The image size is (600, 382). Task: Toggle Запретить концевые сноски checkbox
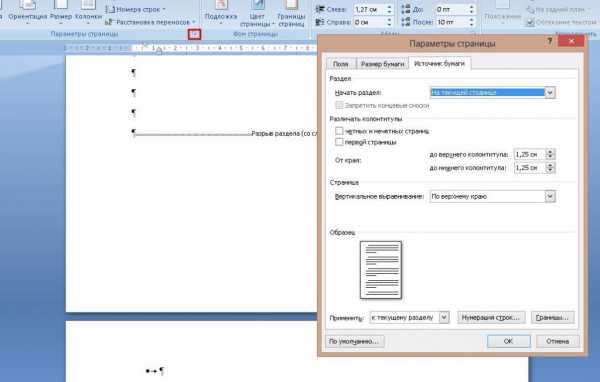339,105
